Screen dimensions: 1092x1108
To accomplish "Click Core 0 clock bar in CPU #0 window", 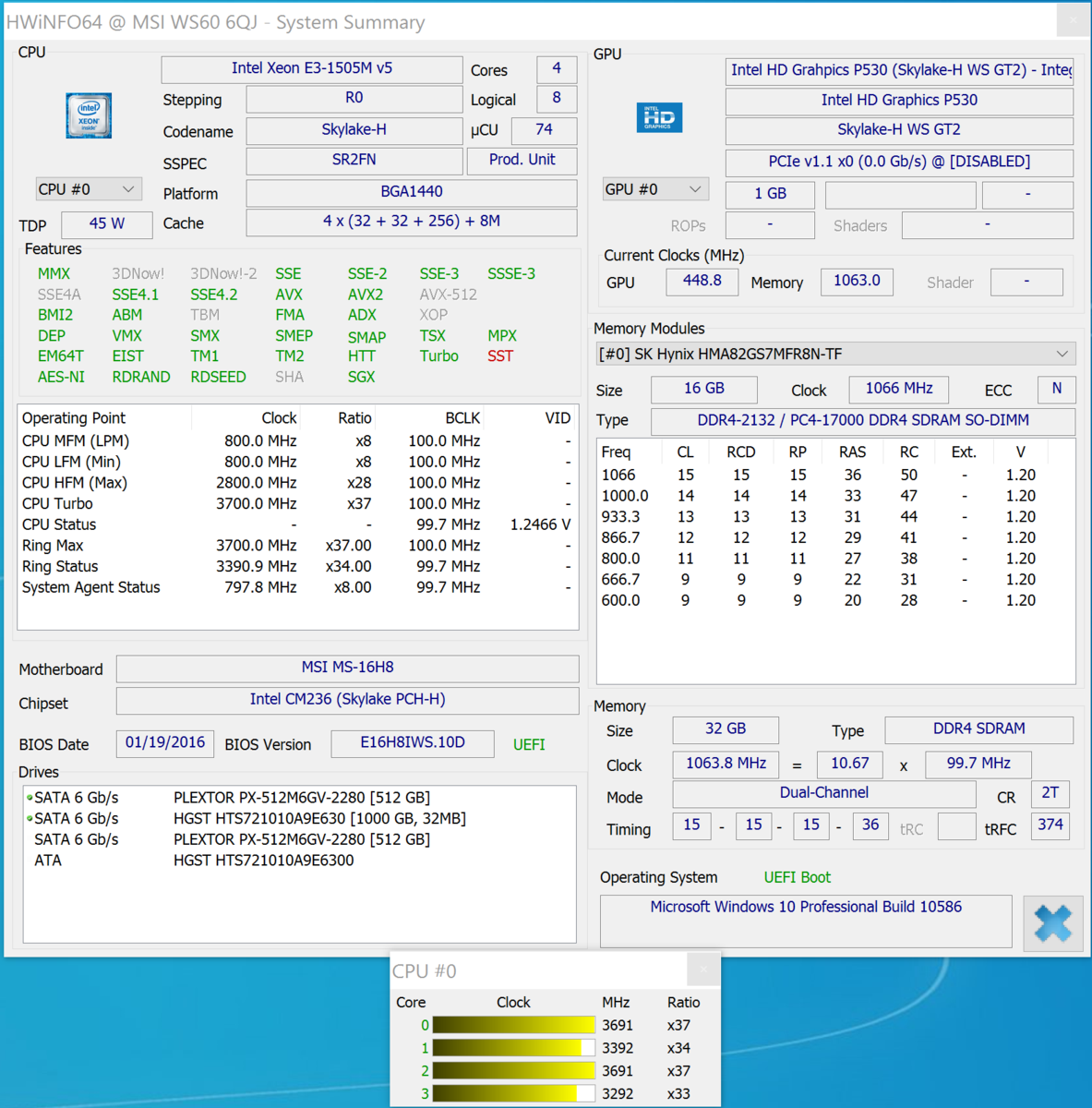I will (x=514, y=1025).
